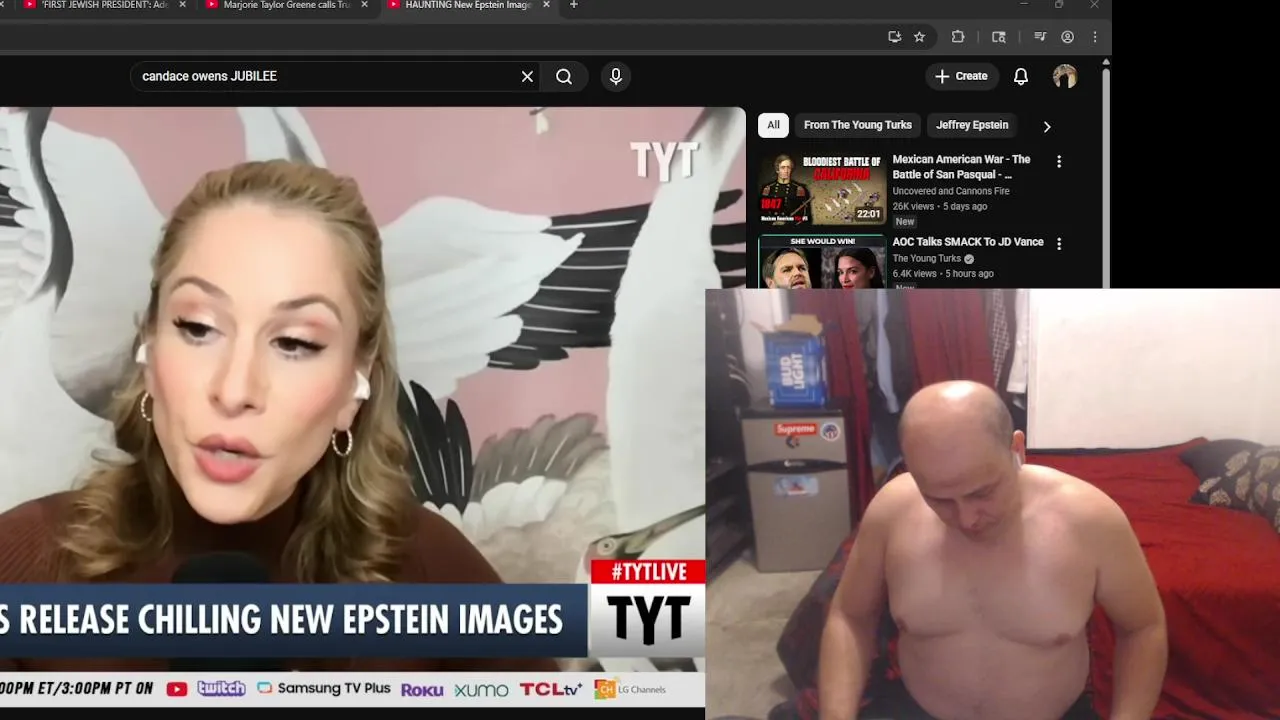Select the From The Young Turks chip
The image size is (1280, 720).
pyautogui.click(x=858, y=125)
